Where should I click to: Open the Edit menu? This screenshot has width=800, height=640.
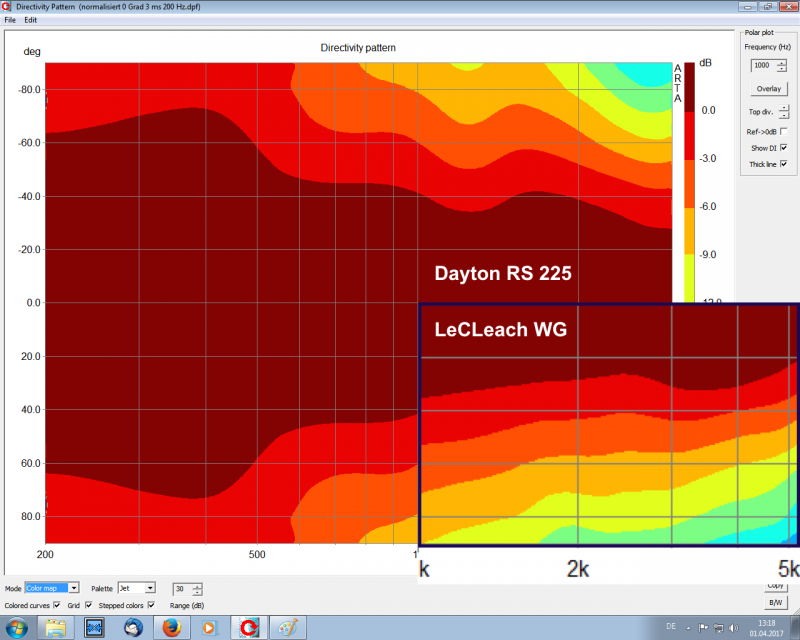(31, 20)
